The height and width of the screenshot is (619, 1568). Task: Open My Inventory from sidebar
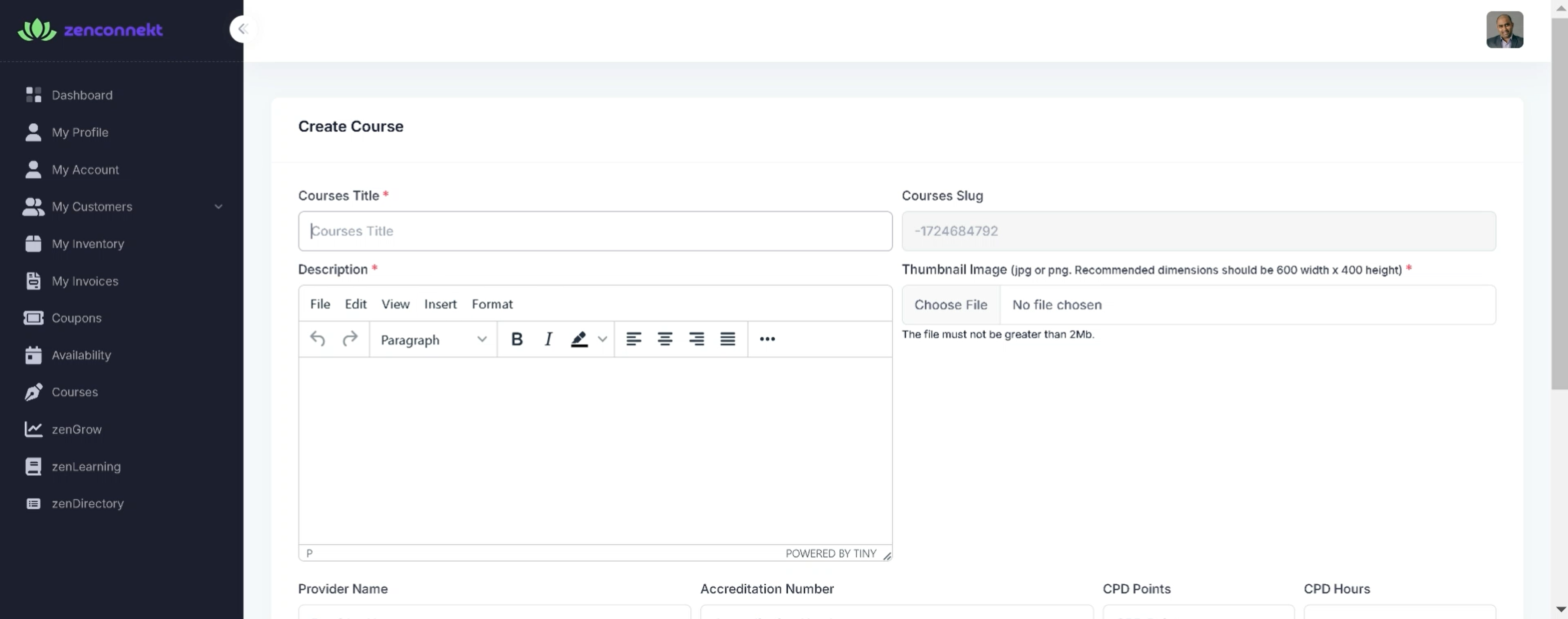tap(88, 244)
